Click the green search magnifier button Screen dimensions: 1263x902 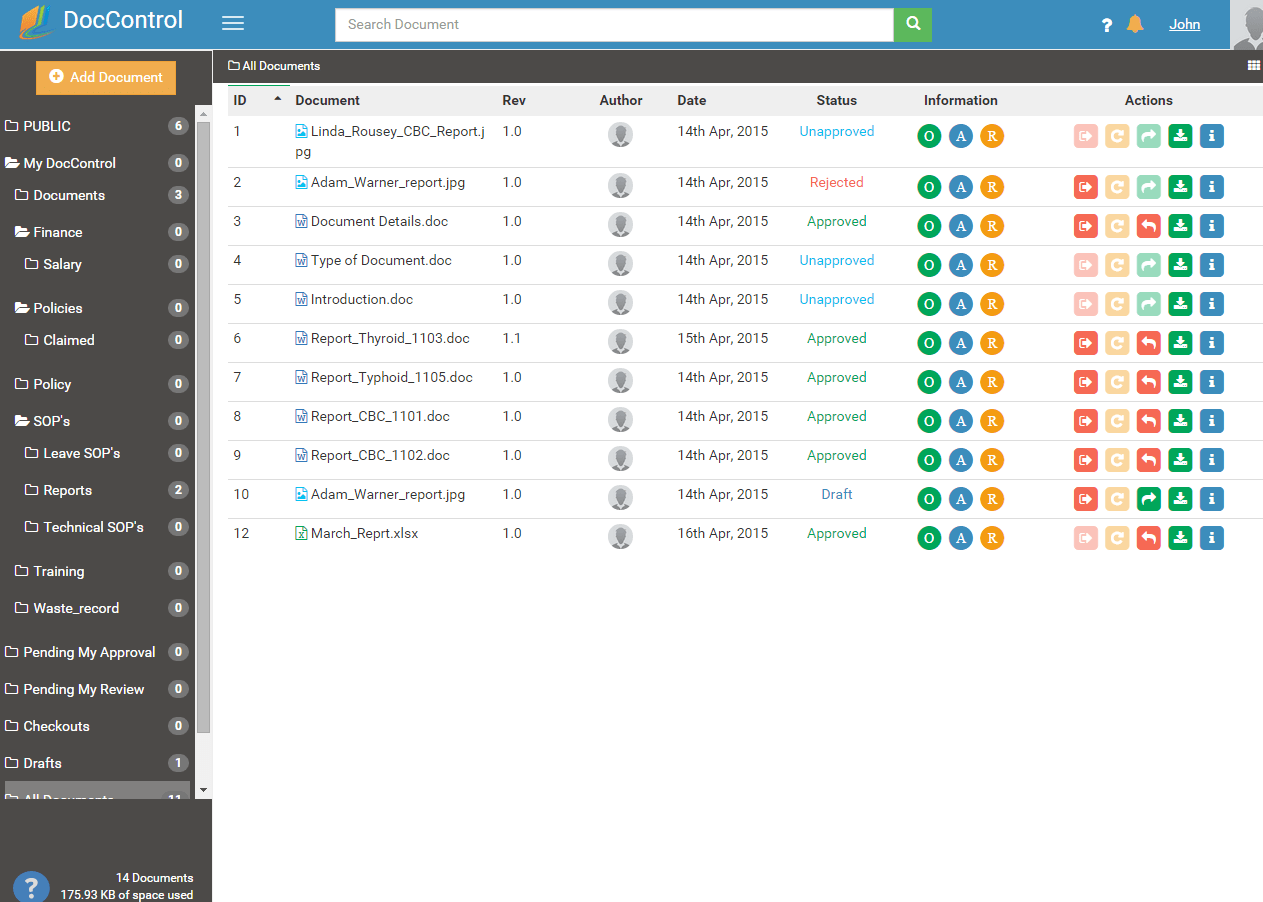(x=913, y=24)
